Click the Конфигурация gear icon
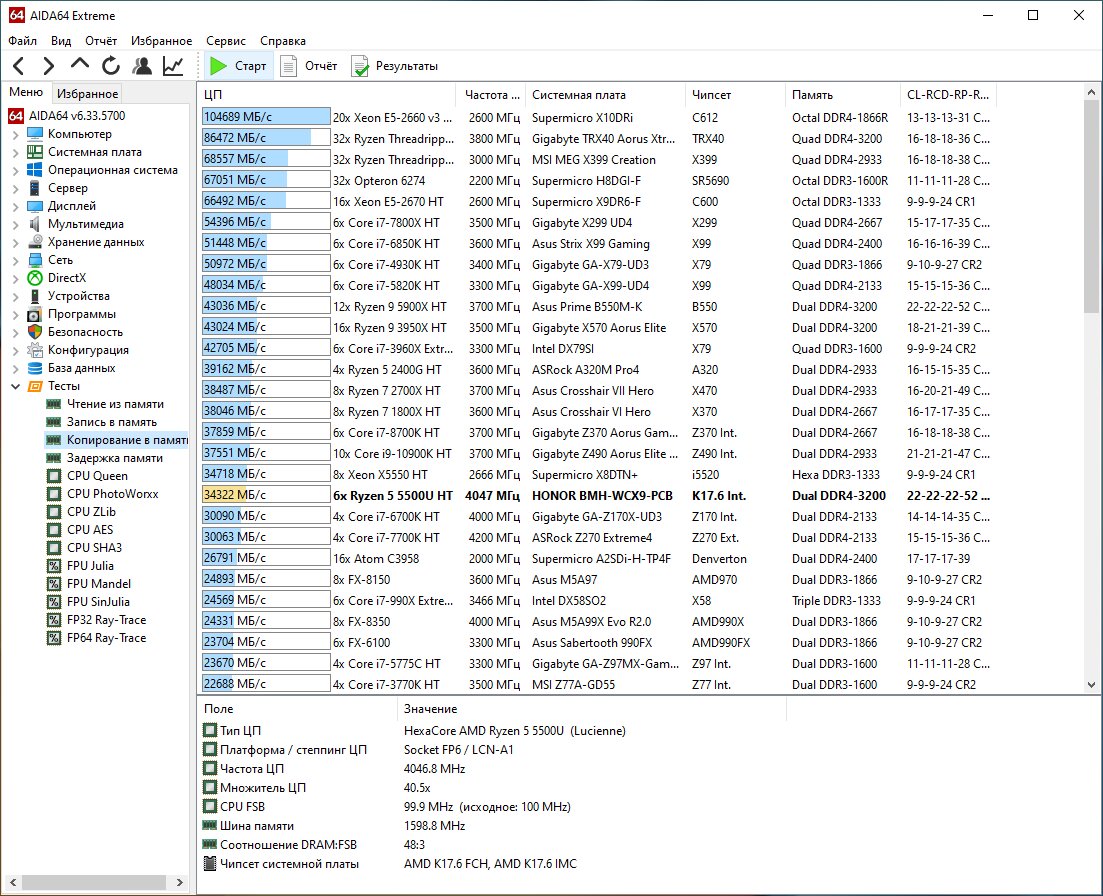Viewport: 1103px width, 896px height. point(35,350)
